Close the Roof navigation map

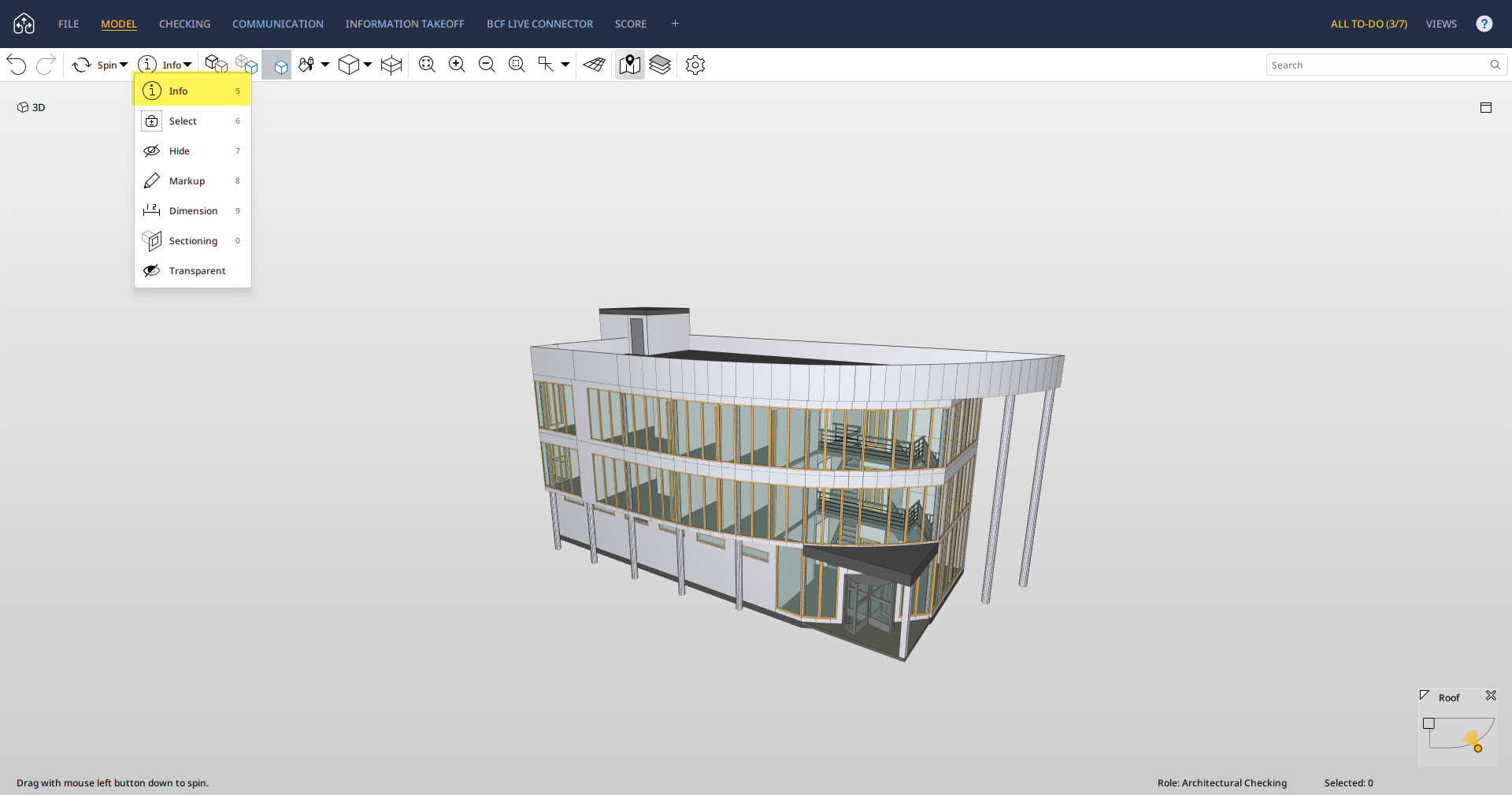click(x=1491, y=695)
